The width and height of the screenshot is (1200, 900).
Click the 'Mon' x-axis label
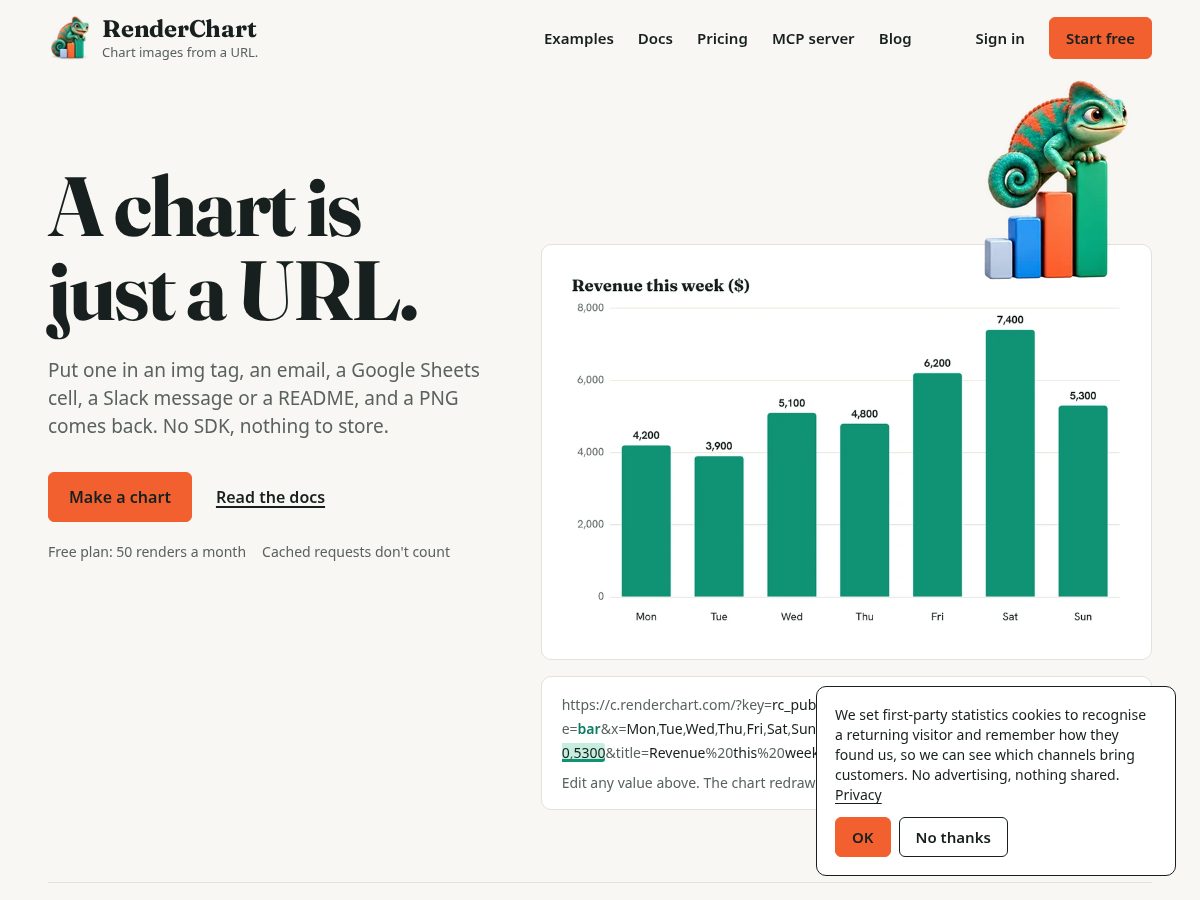[646, 616]
